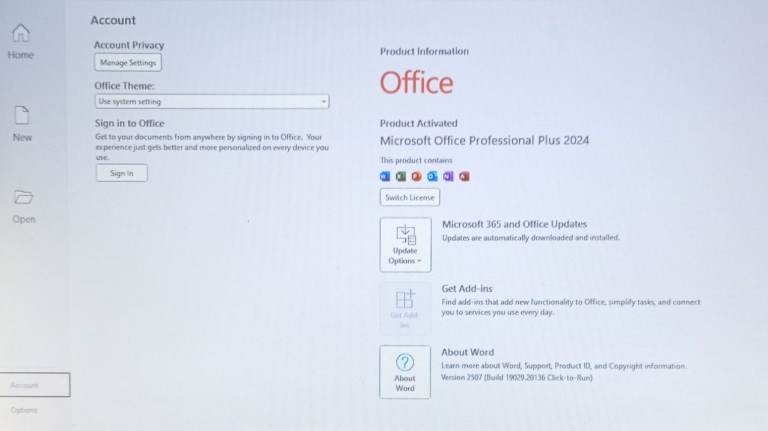Open Options from the sidebar
Screen dimensions: 768x431
pyautogui.click(x=24, y=410)
